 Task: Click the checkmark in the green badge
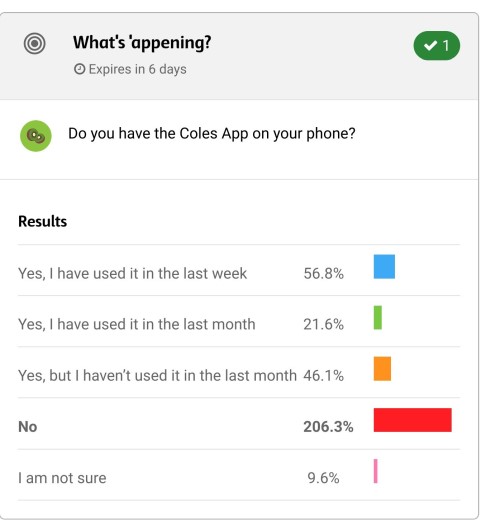pyautogui.click(x=431, y=45)
